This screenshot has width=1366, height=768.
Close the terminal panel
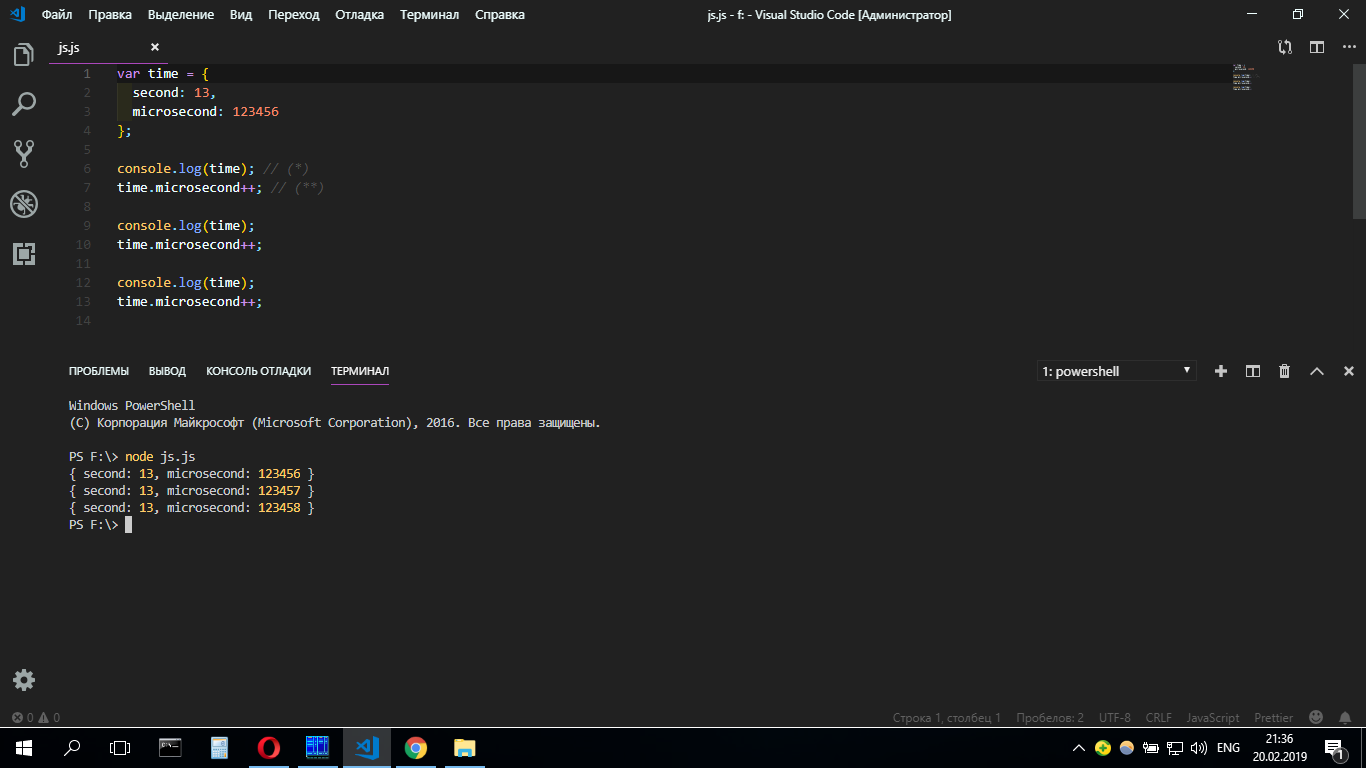coord(1348,371)
